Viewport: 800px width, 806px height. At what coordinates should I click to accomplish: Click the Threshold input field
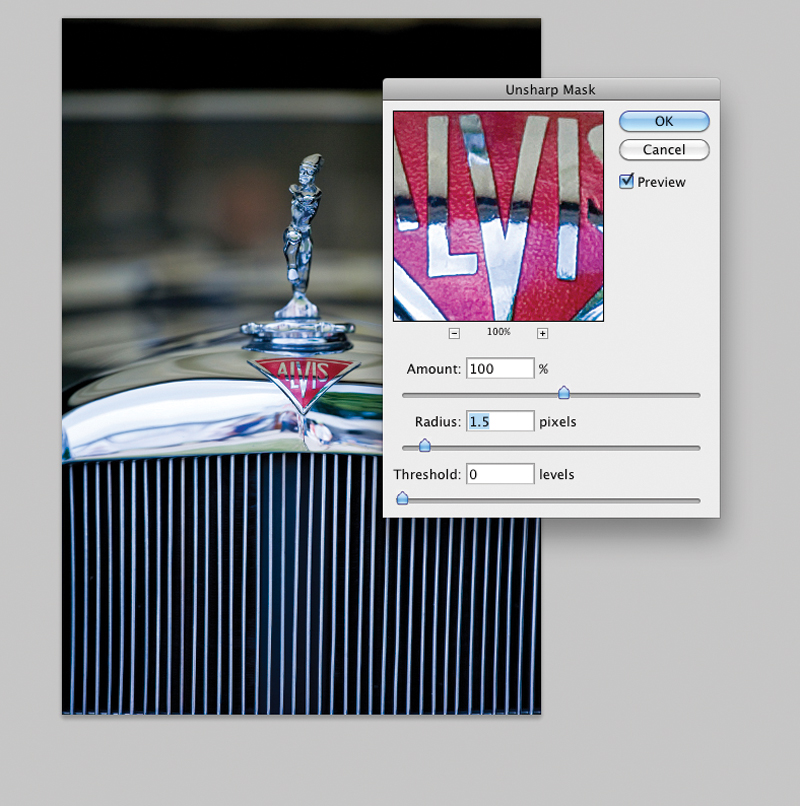tap(500, 474)
